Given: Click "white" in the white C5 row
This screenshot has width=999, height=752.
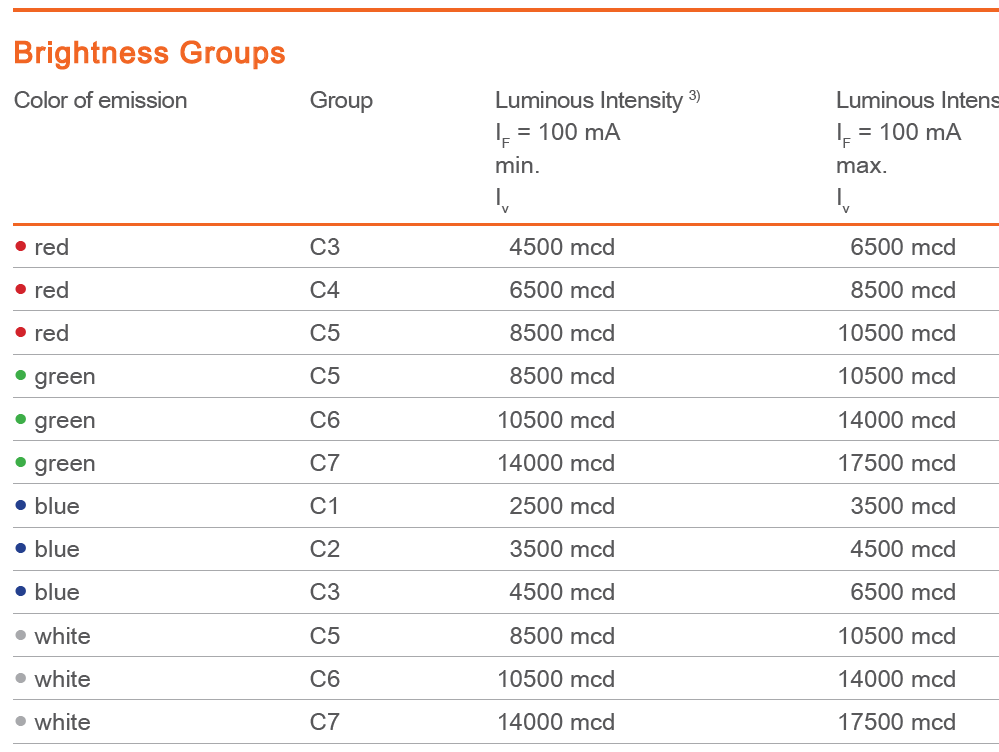Looking at the screenshot, I should [x=62, y=636].
